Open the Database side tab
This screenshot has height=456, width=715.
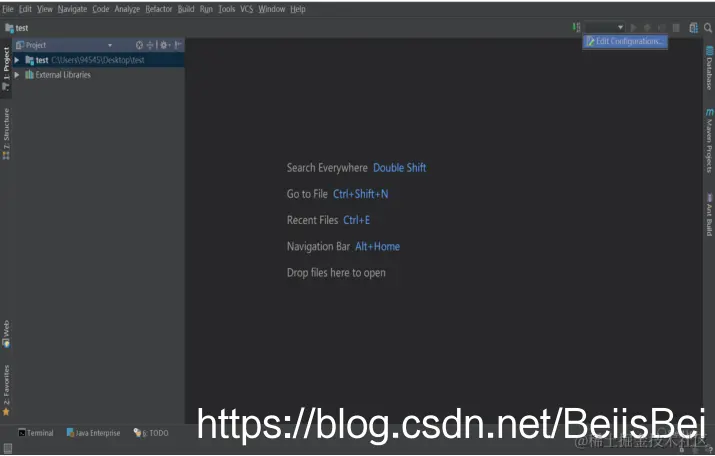tap(709, 68)
